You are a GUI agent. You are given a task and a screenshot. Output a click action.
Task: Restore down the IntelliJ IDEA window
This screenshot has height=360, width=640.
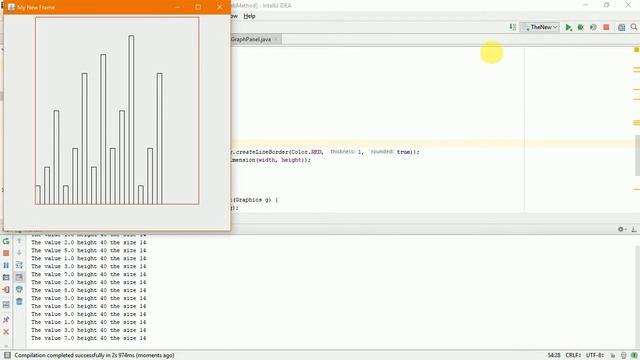coord(607,5)
